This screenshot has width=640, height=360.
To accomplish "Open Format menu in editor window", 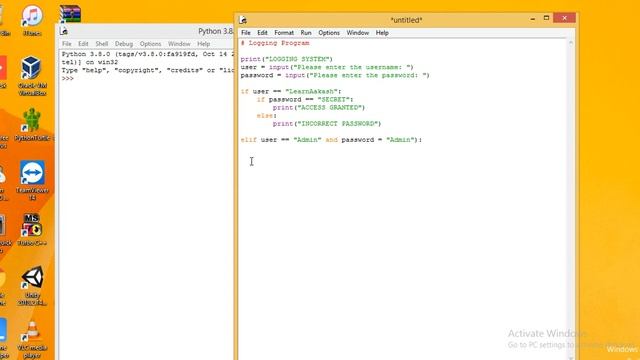I will pyautogui.click(x=284, y=33).
